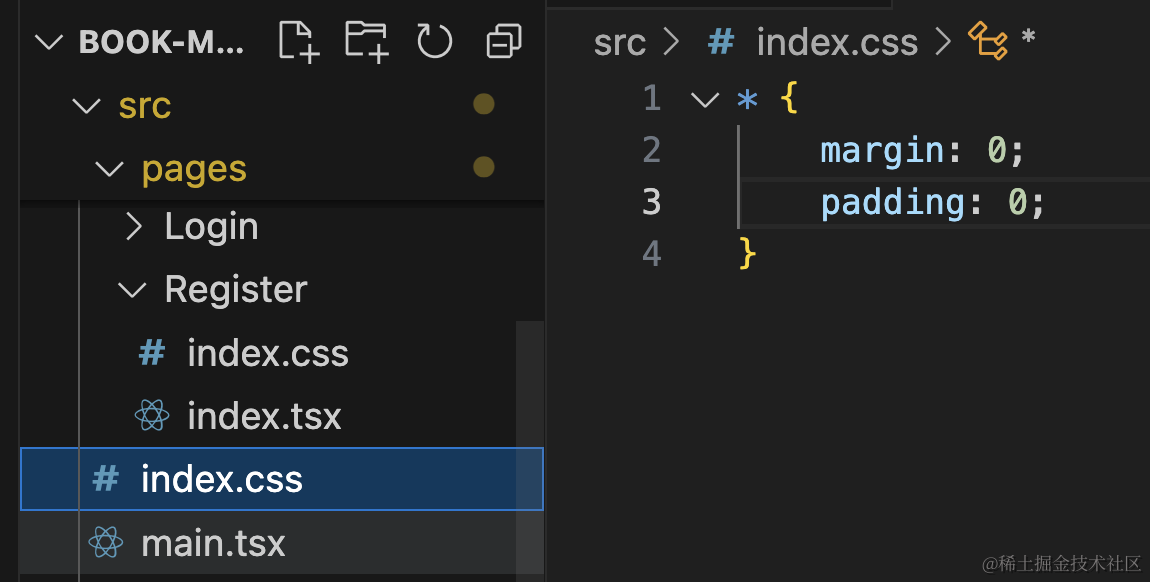Click the React icon beside Register index.tsx

point(152,416)
